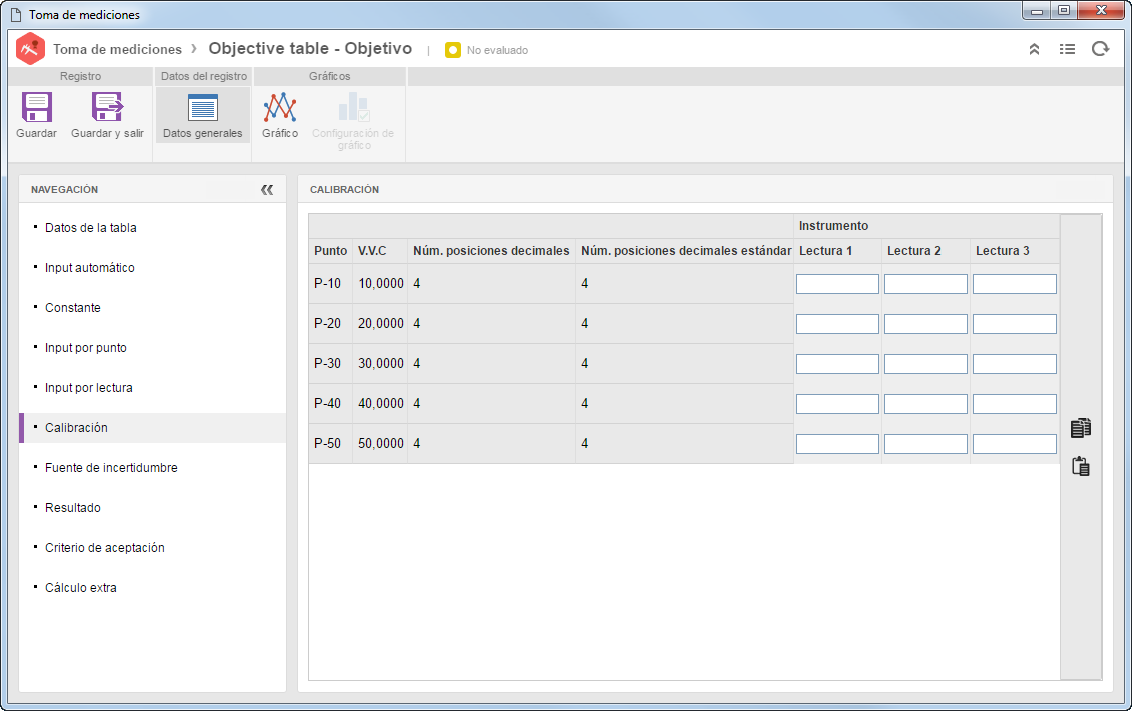
Task: Click Lectura 2 field for P-50
Action: click(926, 444)
